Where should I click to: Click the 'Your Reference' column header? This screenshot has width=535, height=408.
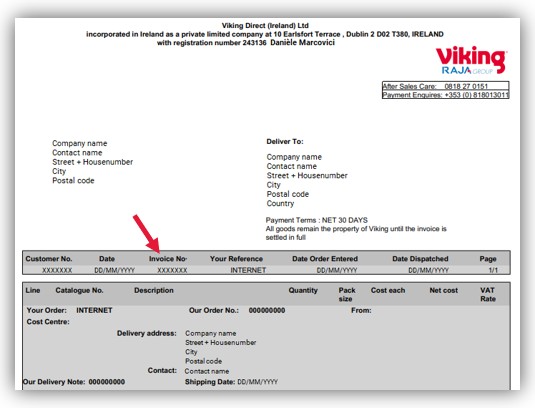pos(236,259)
